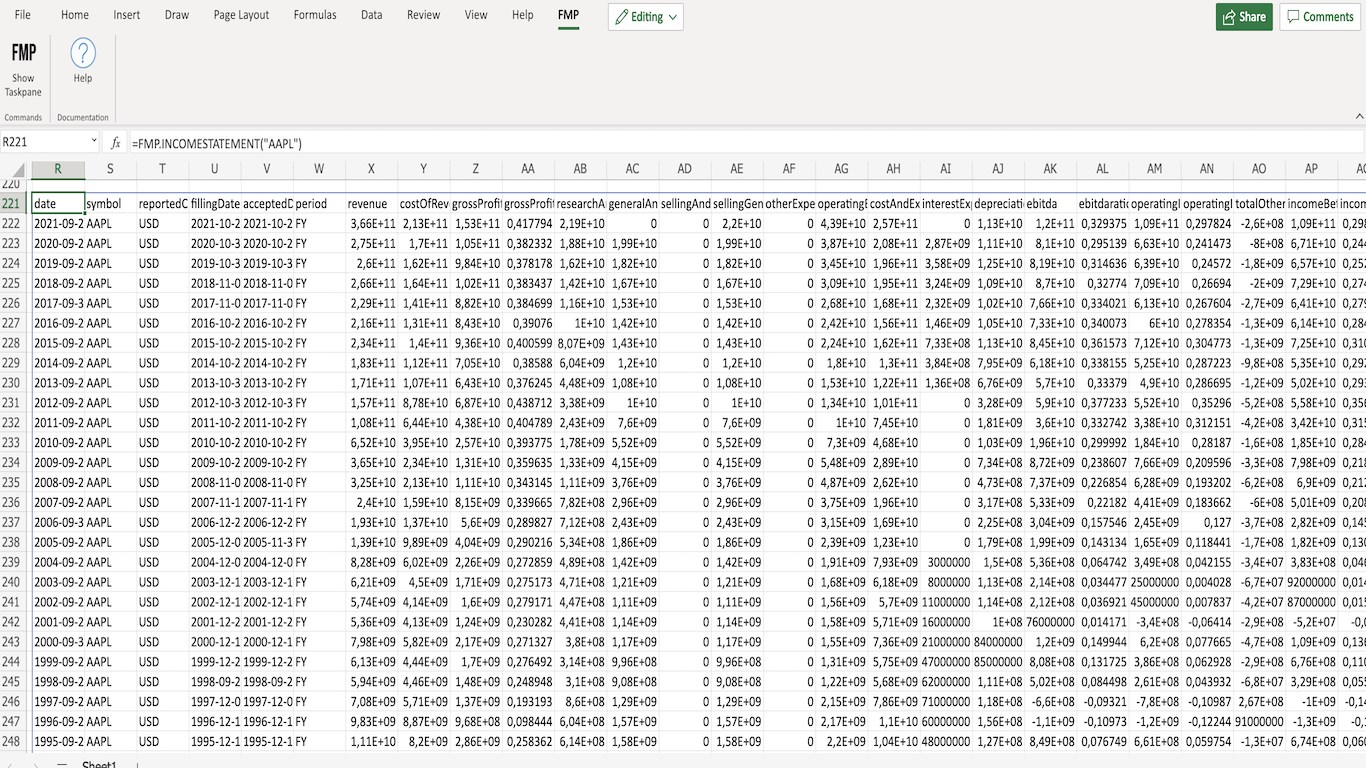1366x768 pixels.
Task: Select cell with value "45000000"
Action: [x=1155, y=602]
